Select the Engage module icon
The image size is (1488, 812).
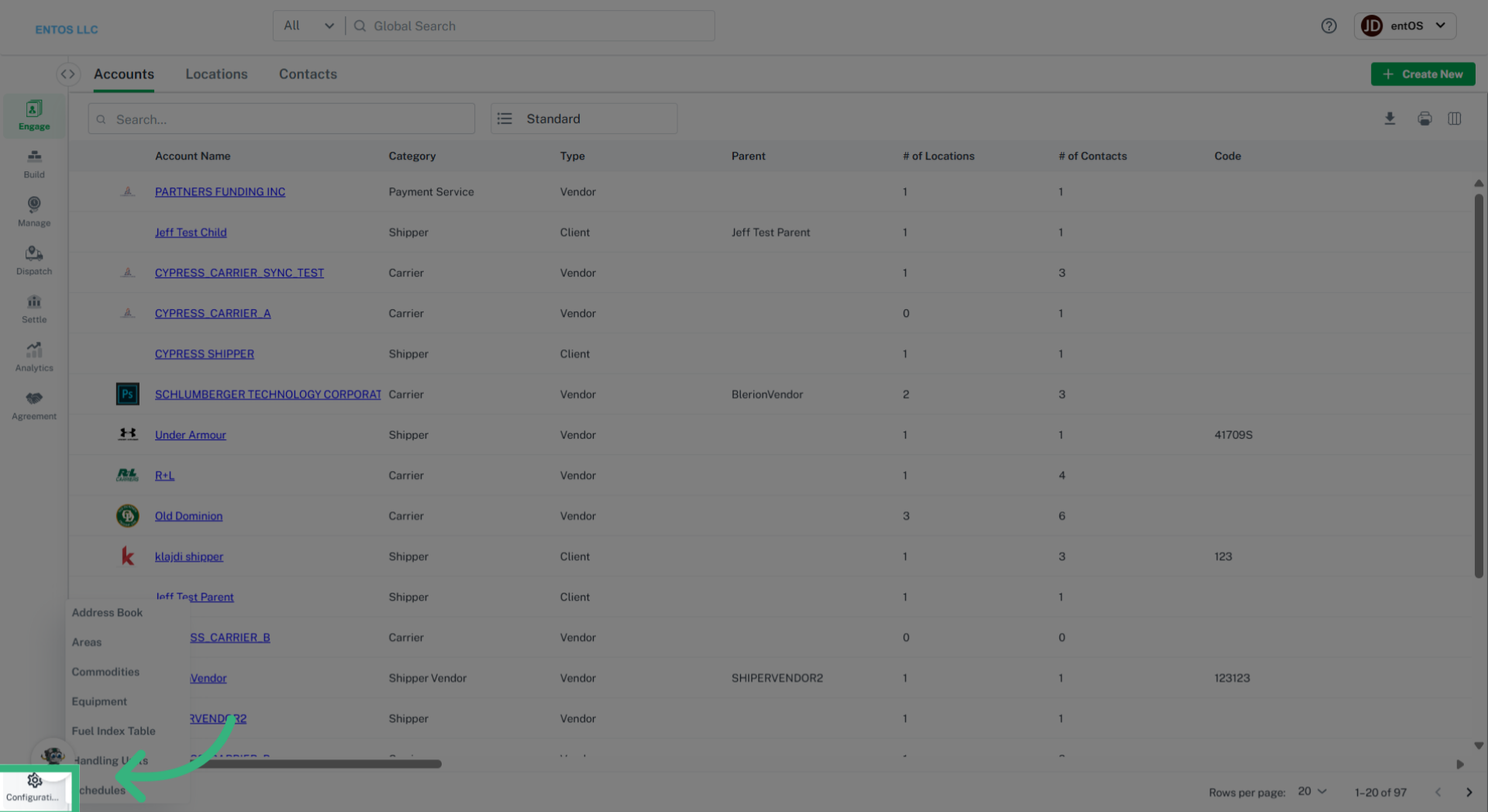(x=33, y=115)
